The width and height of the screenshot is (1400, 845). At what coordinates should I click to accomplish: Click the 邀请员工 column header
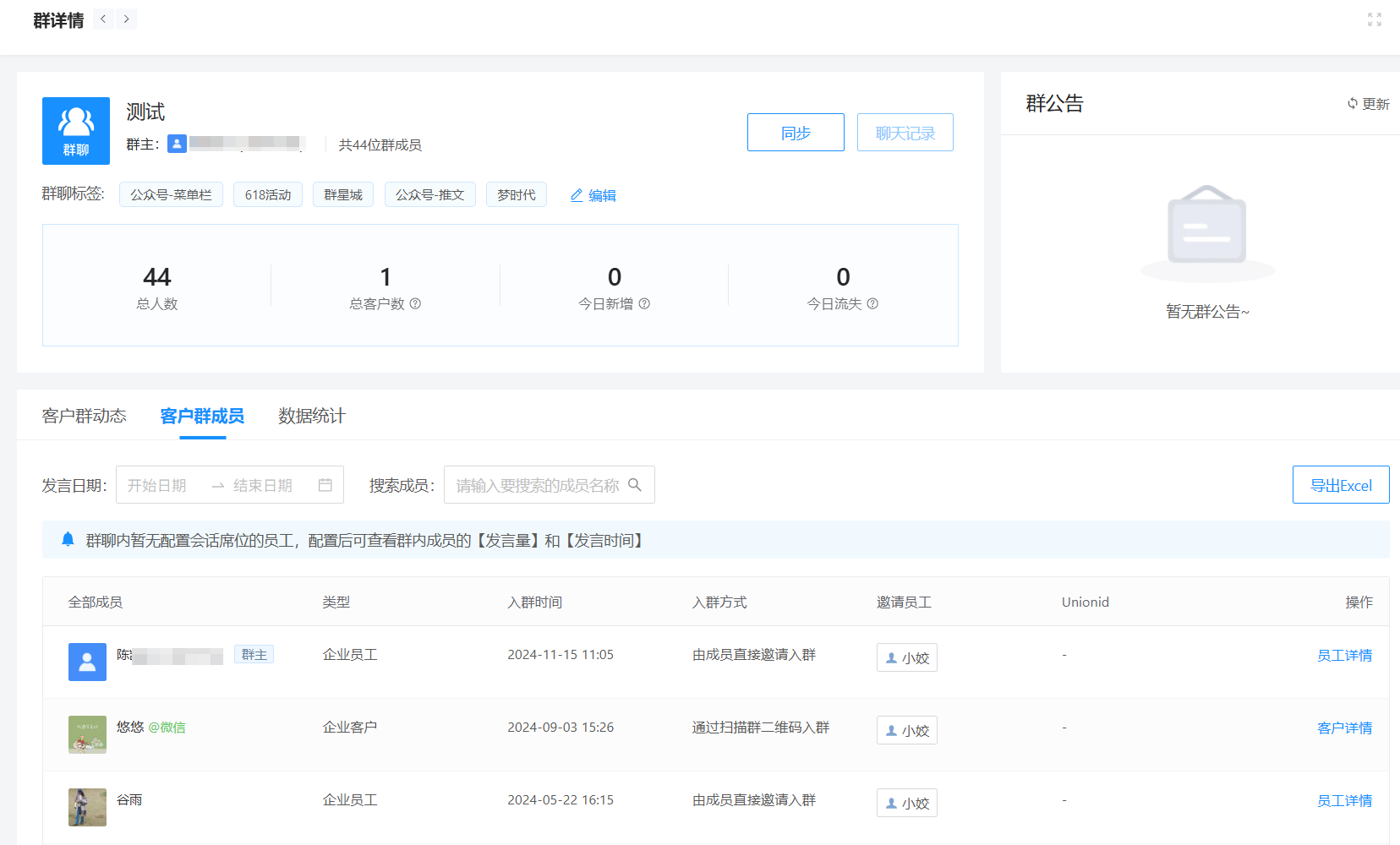click(904, 602)
